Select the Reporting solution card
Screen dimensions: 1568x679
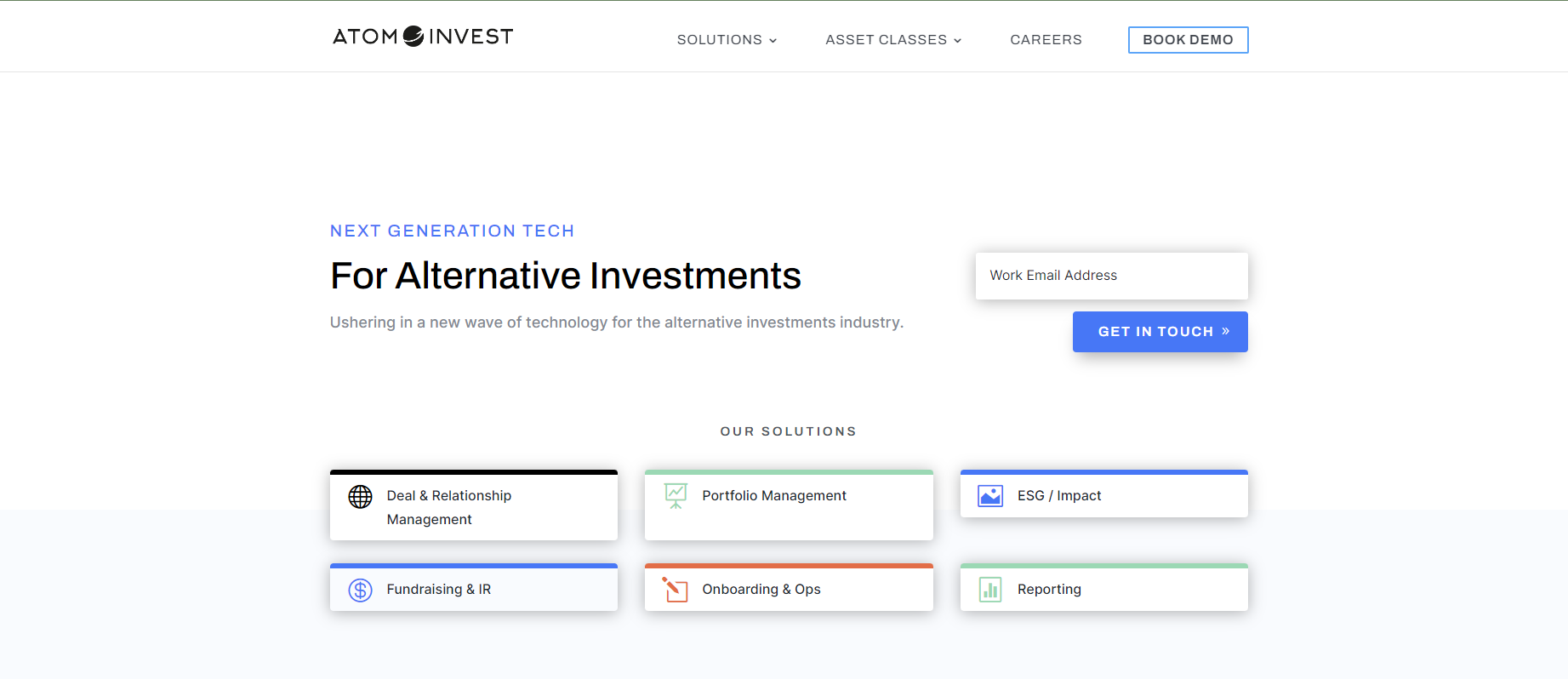tap(1103, 589)
